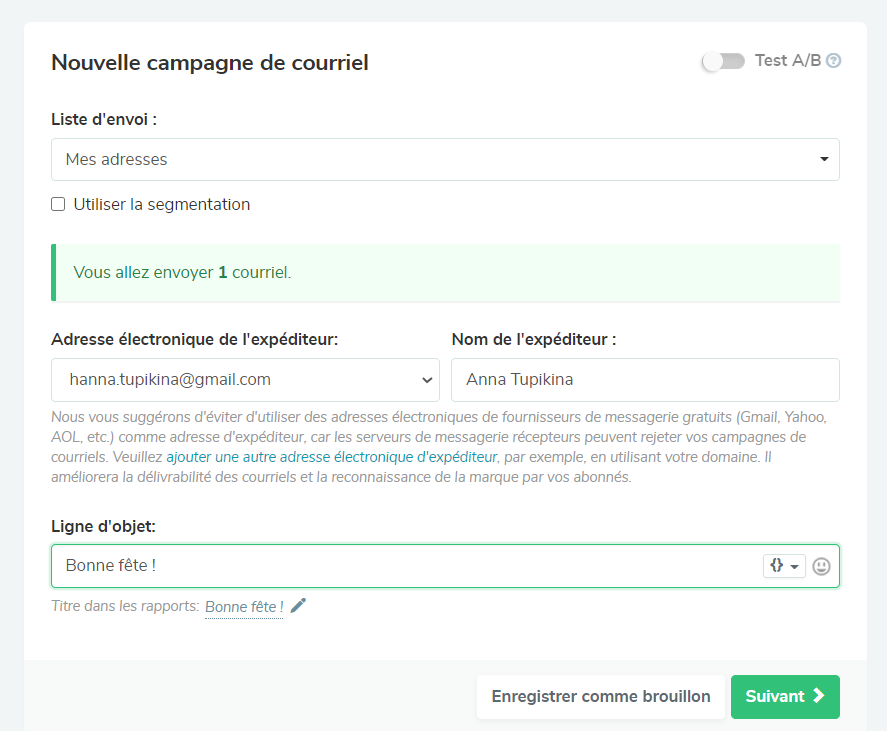Open the "Mes adresses" mailing list dropdown
Viewport: 887px width, 731px height.
pos(445,159)
